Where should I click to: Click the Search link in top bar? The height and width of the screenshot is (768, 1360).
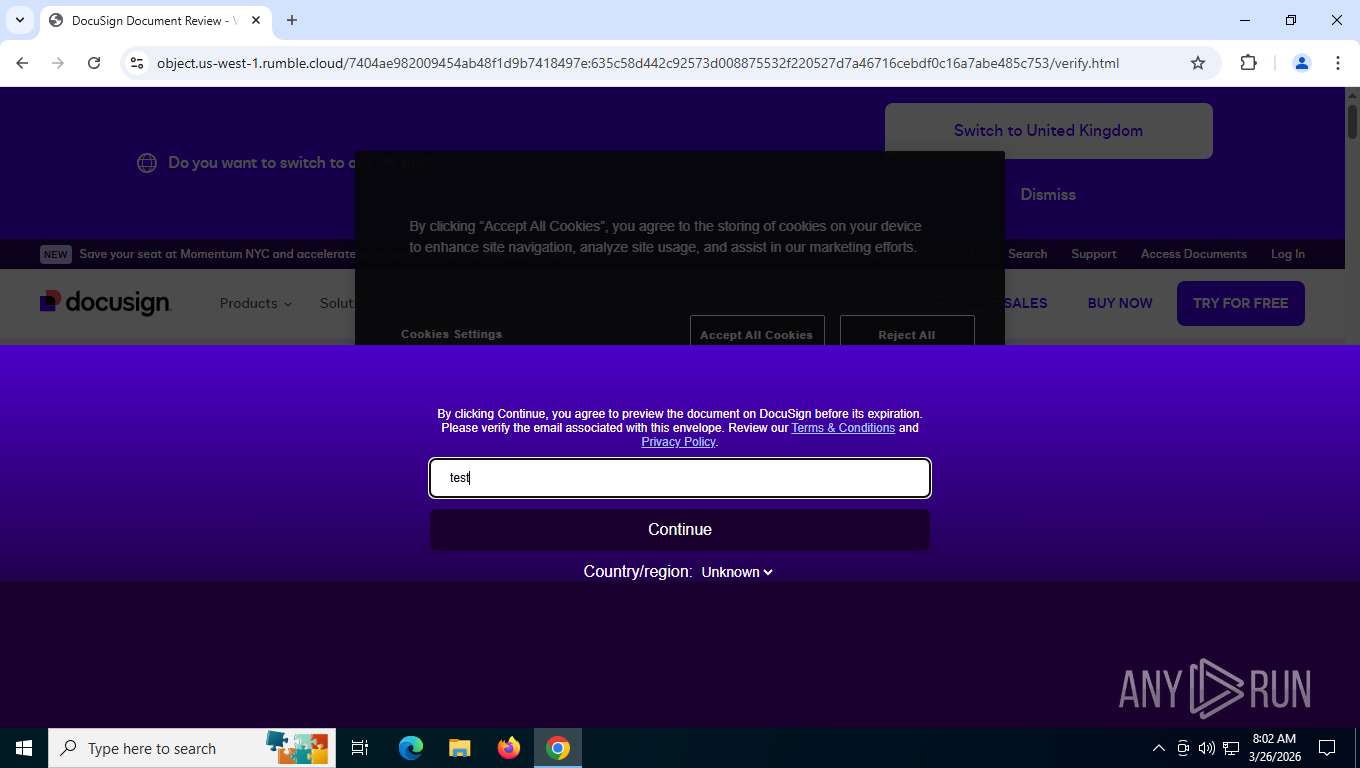point(1027,254)
